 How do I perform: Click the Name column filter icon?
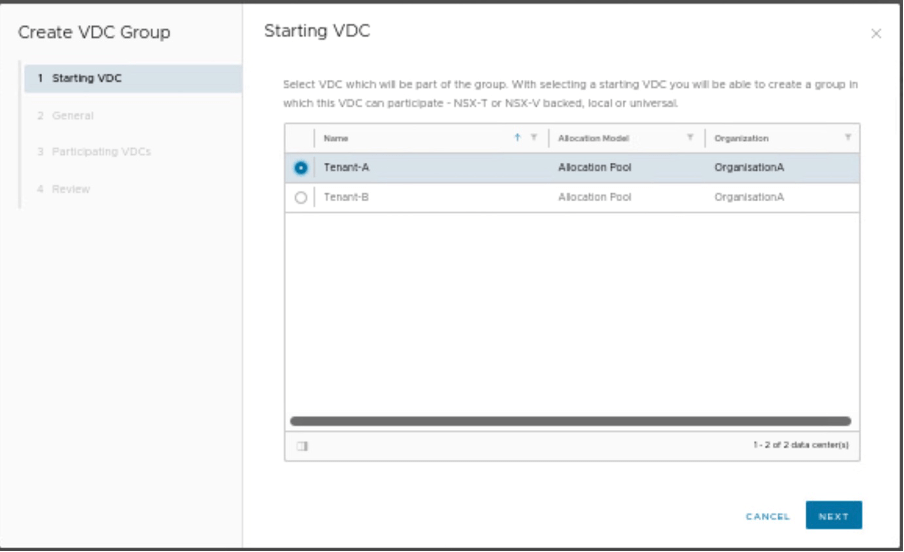534,138
